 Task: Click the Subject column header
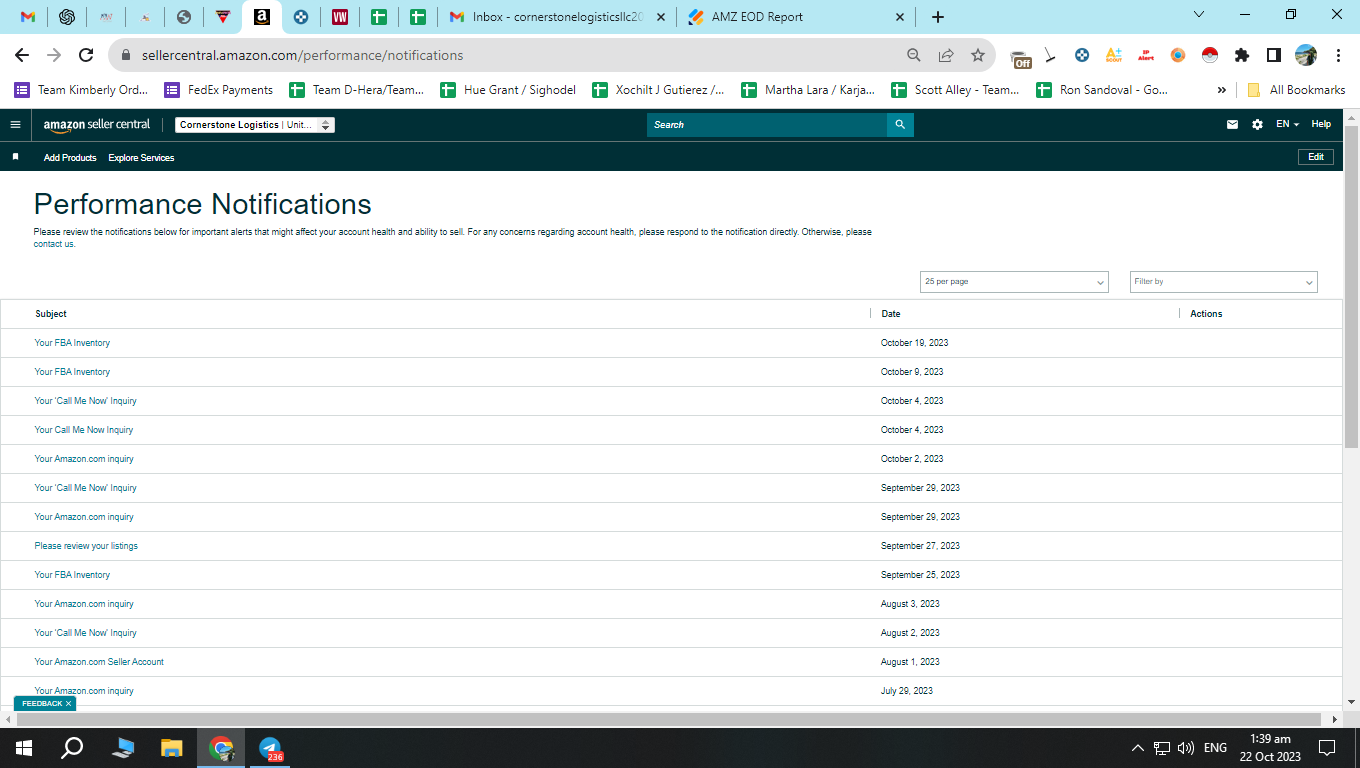[51, 314]
